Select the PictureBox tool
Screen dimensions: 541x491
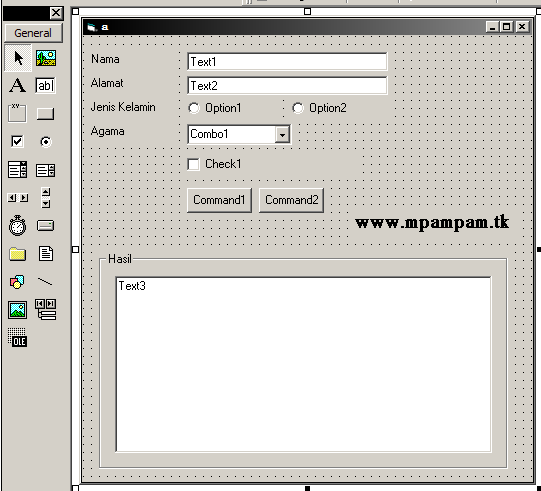[x=46, y=58]
